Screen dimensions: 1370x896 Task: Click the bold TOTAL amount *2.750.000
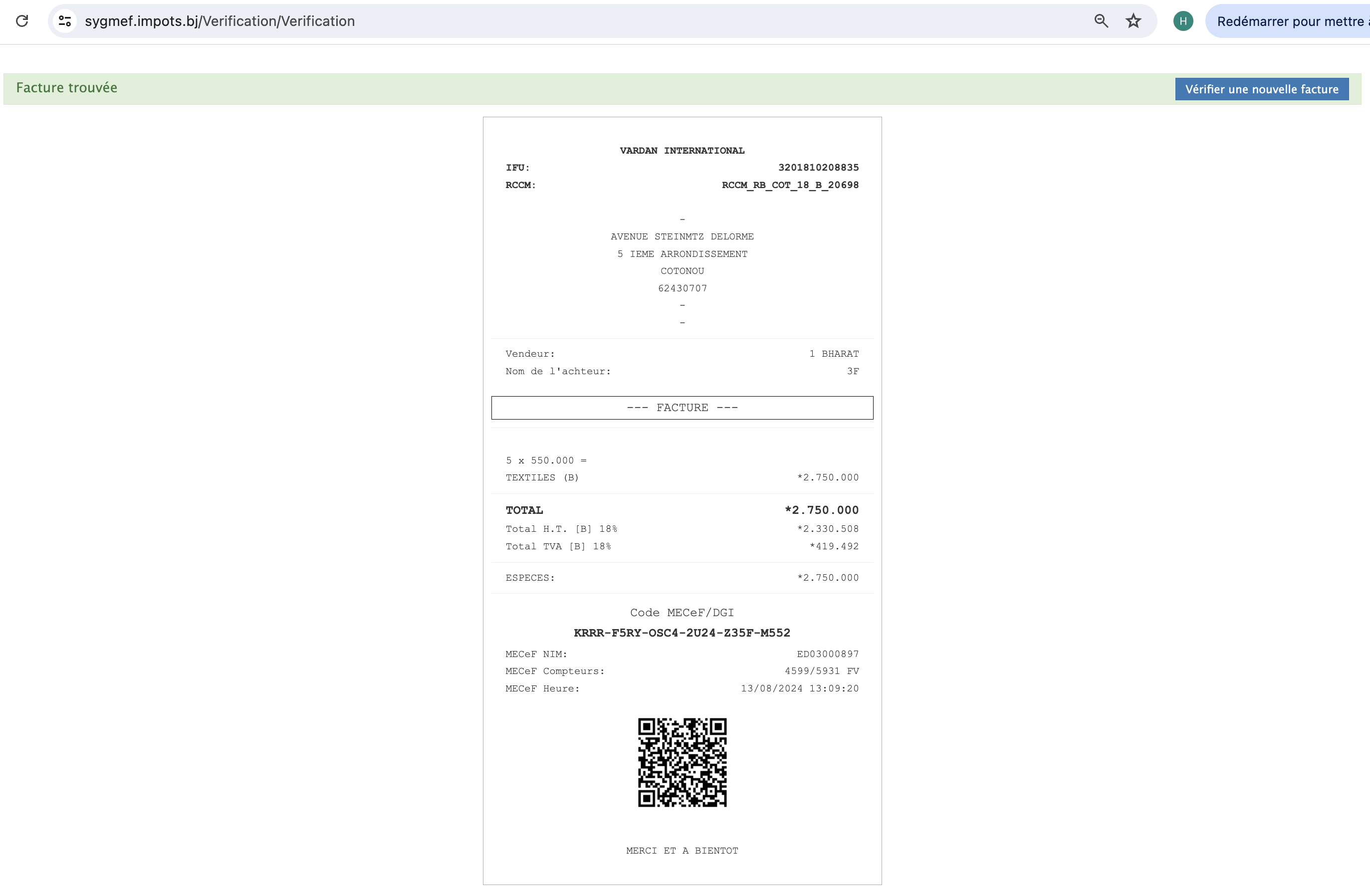click(821, 510)
